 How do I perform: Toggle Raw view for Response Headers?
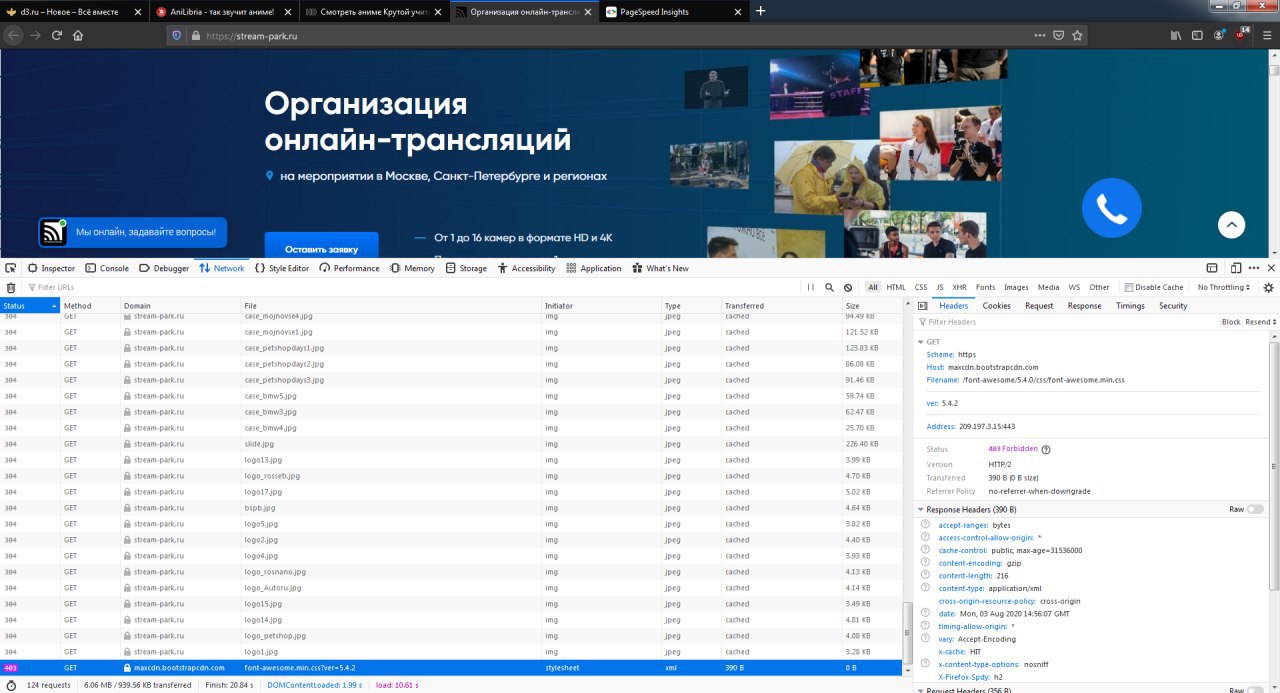point(1255,509)
